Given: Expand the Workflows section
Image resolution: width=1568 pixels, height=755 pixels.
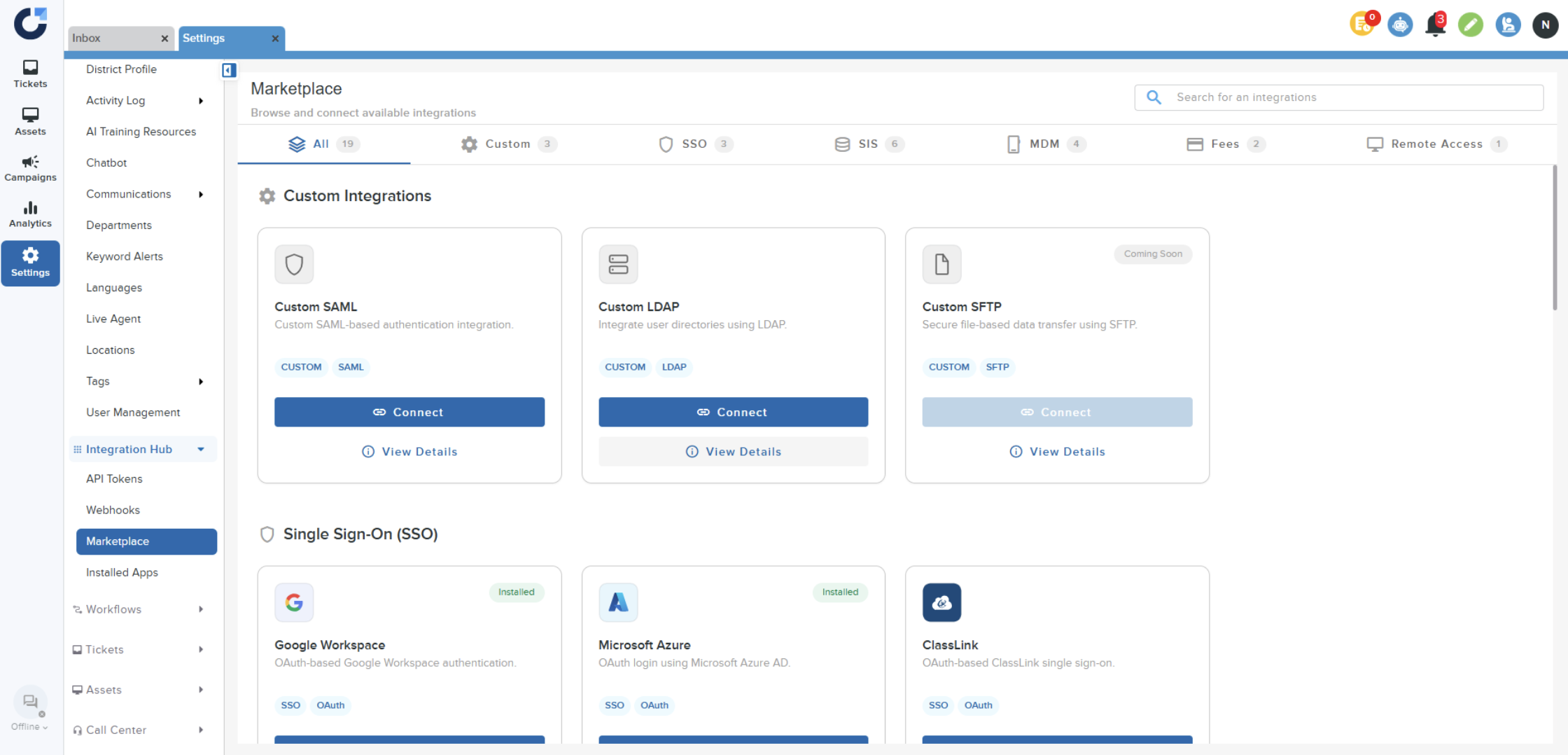Looking at the screenshot, I should point(201,609).
